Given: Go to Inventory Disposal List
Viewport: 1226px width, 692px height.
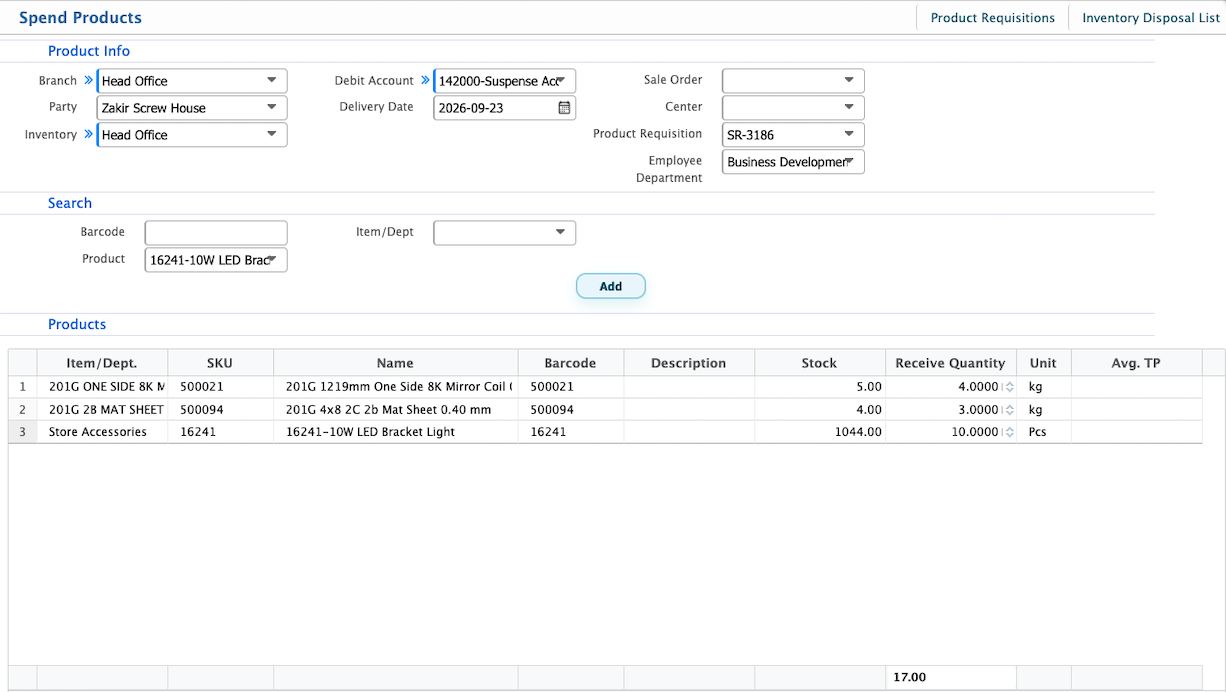Looking at the screenshot, I should (1151, 18).
